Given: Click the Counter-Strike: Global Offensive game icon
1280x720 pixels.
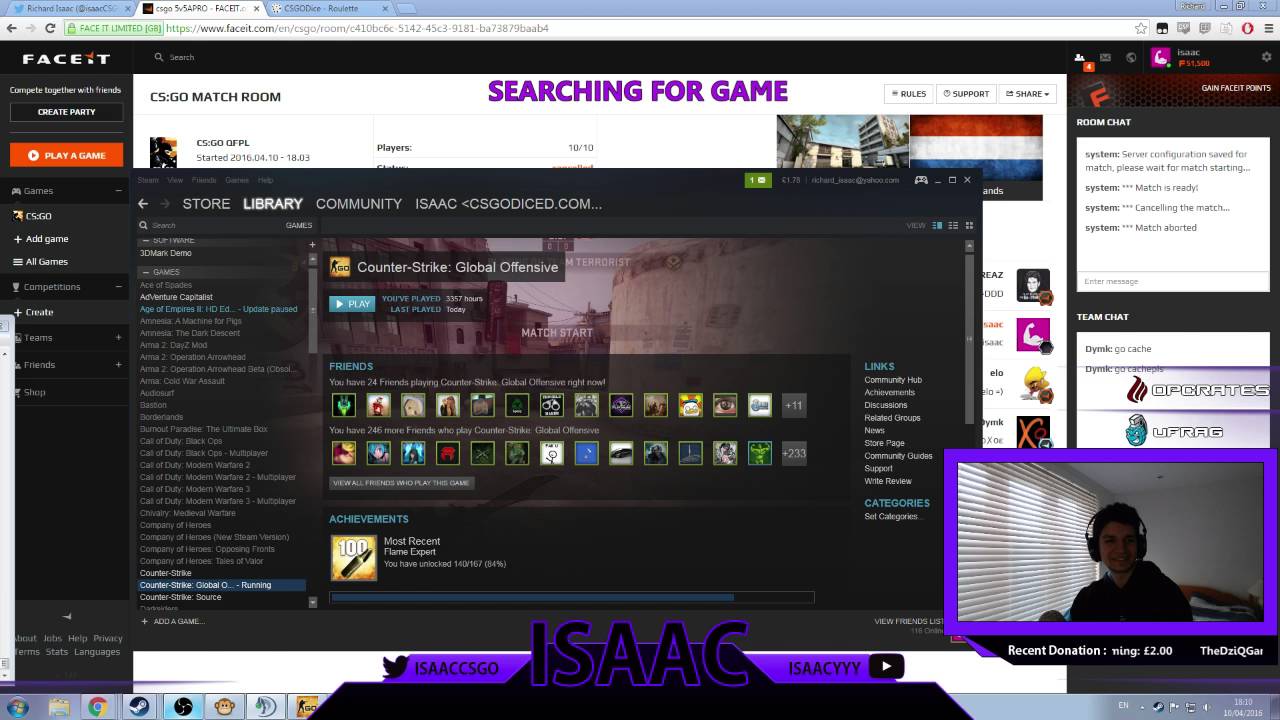Looking at the screenshot, I should 340,267.
